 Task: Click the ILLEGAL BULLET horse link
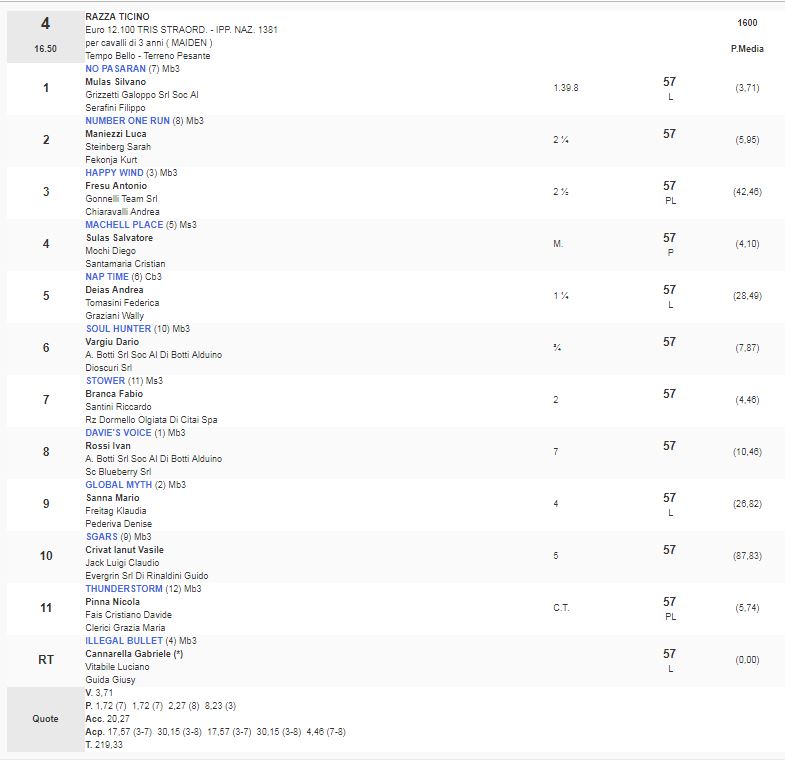point(123,640)
